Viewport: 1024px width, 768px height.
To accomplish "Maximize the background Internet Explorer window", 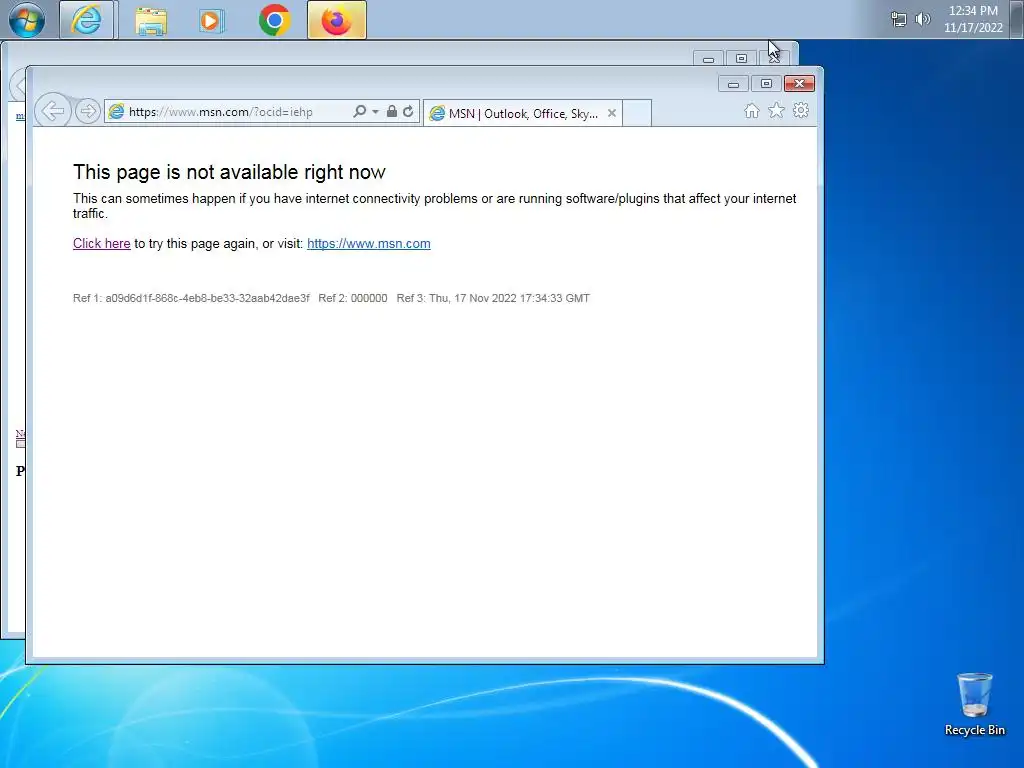I will pyautogui.click(x=741, y=59).
